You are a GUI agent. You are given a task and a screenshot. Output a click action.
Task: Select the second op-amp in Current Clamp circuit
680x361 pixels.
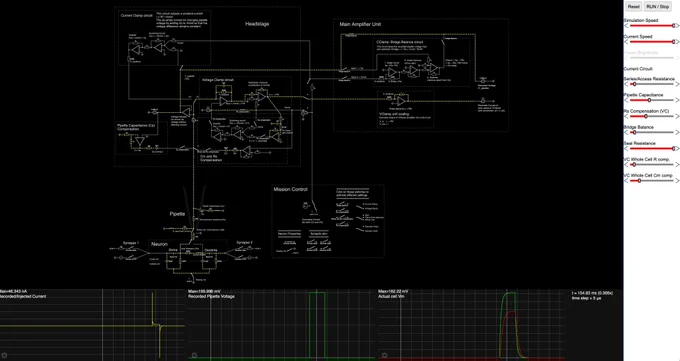[x=159, y=46]
